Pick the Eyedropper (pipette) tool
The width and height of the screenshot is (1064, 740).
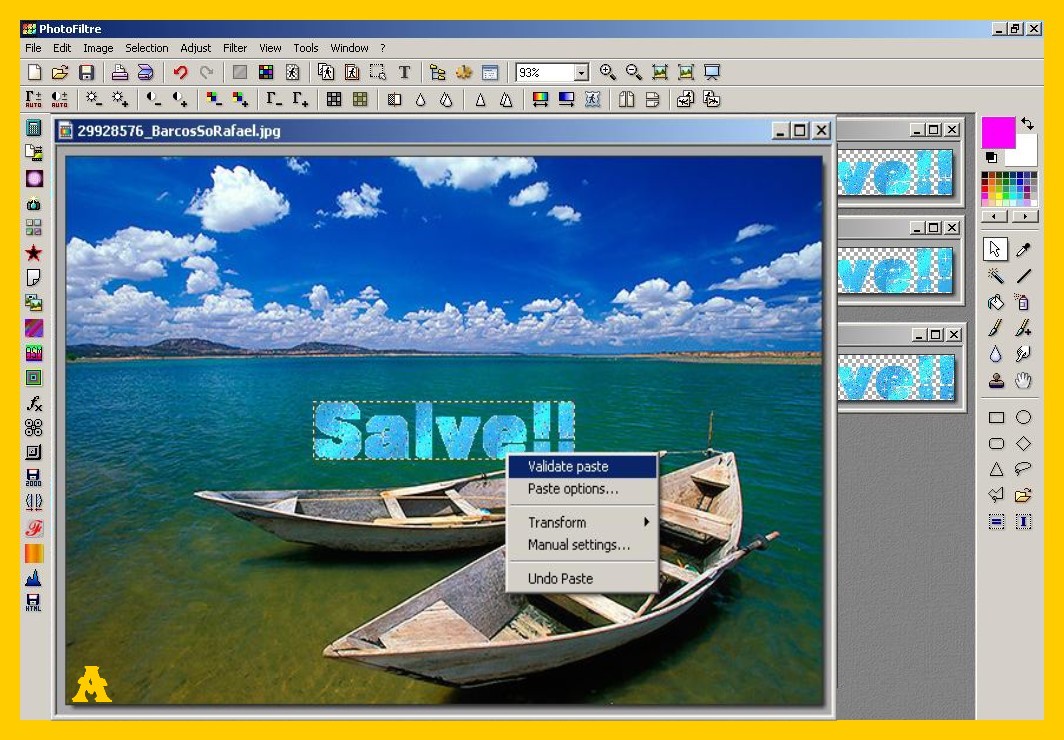coord(1023,250)
